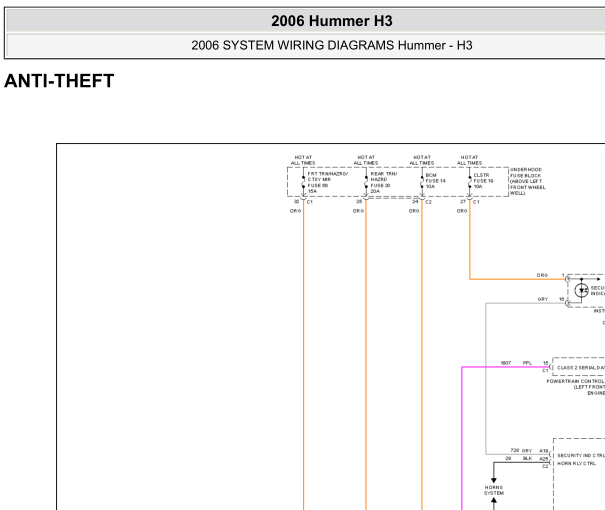
Task: Click the CLSTR FUSE 19 label
Action: (483, 181)
